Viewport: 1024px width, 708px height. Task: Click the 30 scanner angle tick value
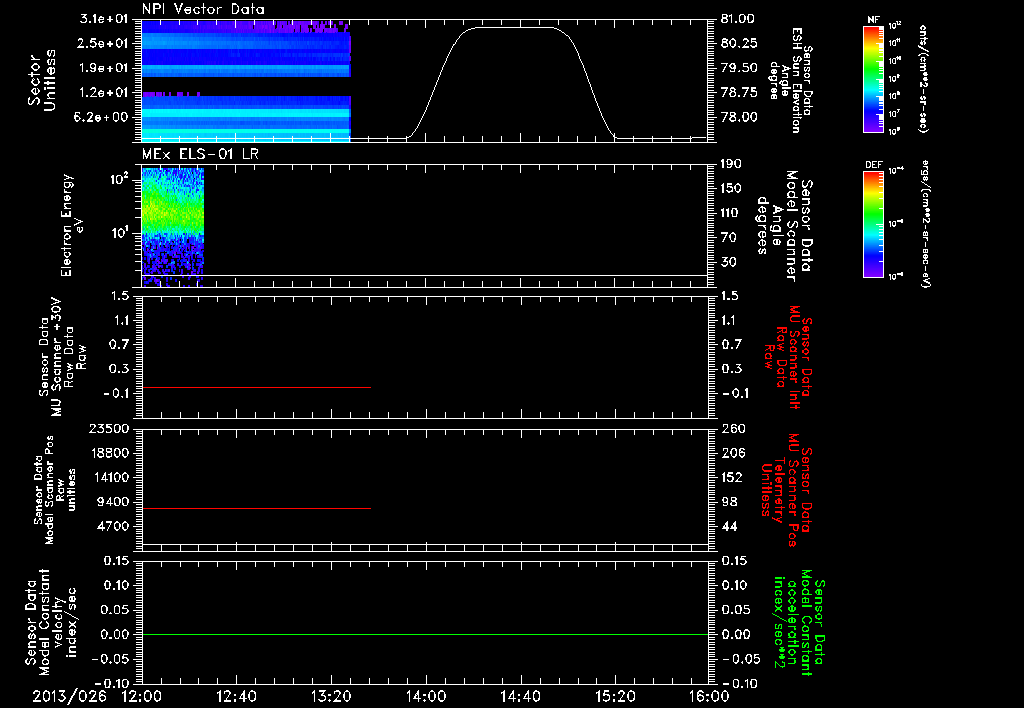tap(728, 262)
